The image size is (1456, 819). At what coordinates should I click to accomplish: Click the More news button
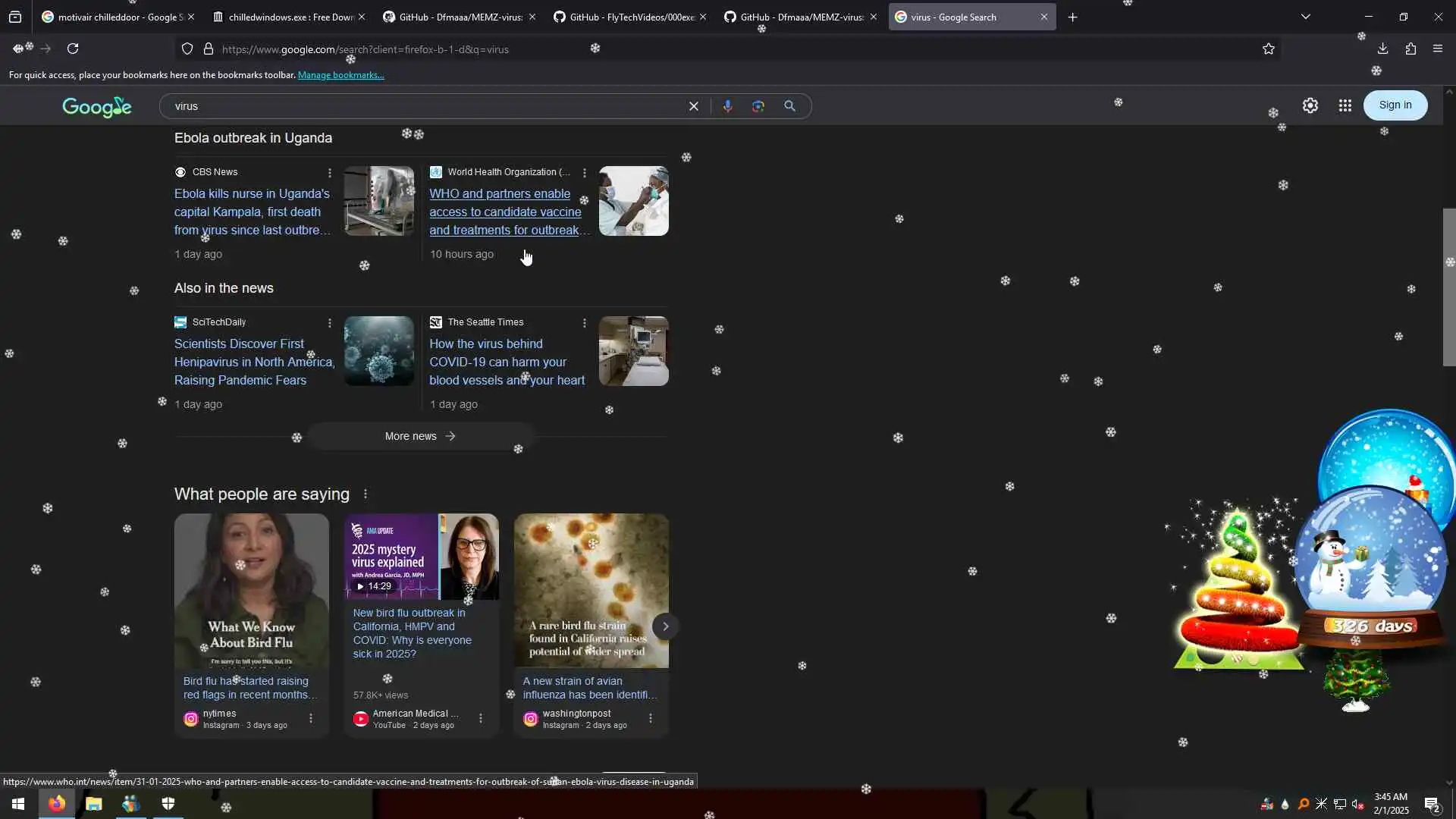(x=420, y=436)
